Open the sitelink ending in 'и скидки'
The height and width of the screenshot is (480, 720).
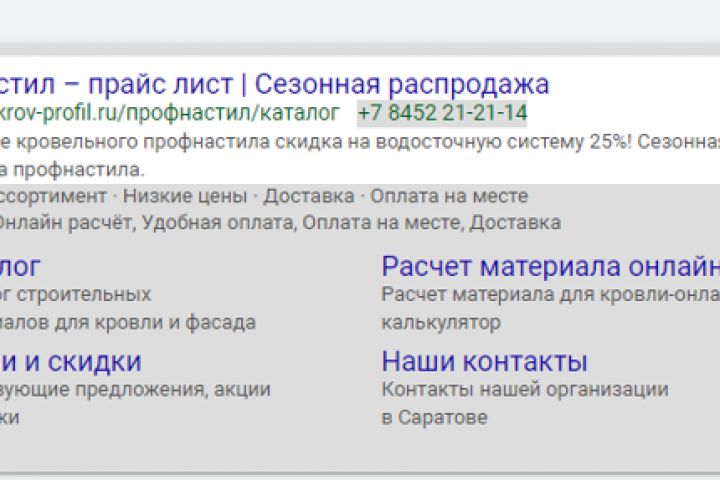(71, 361)
